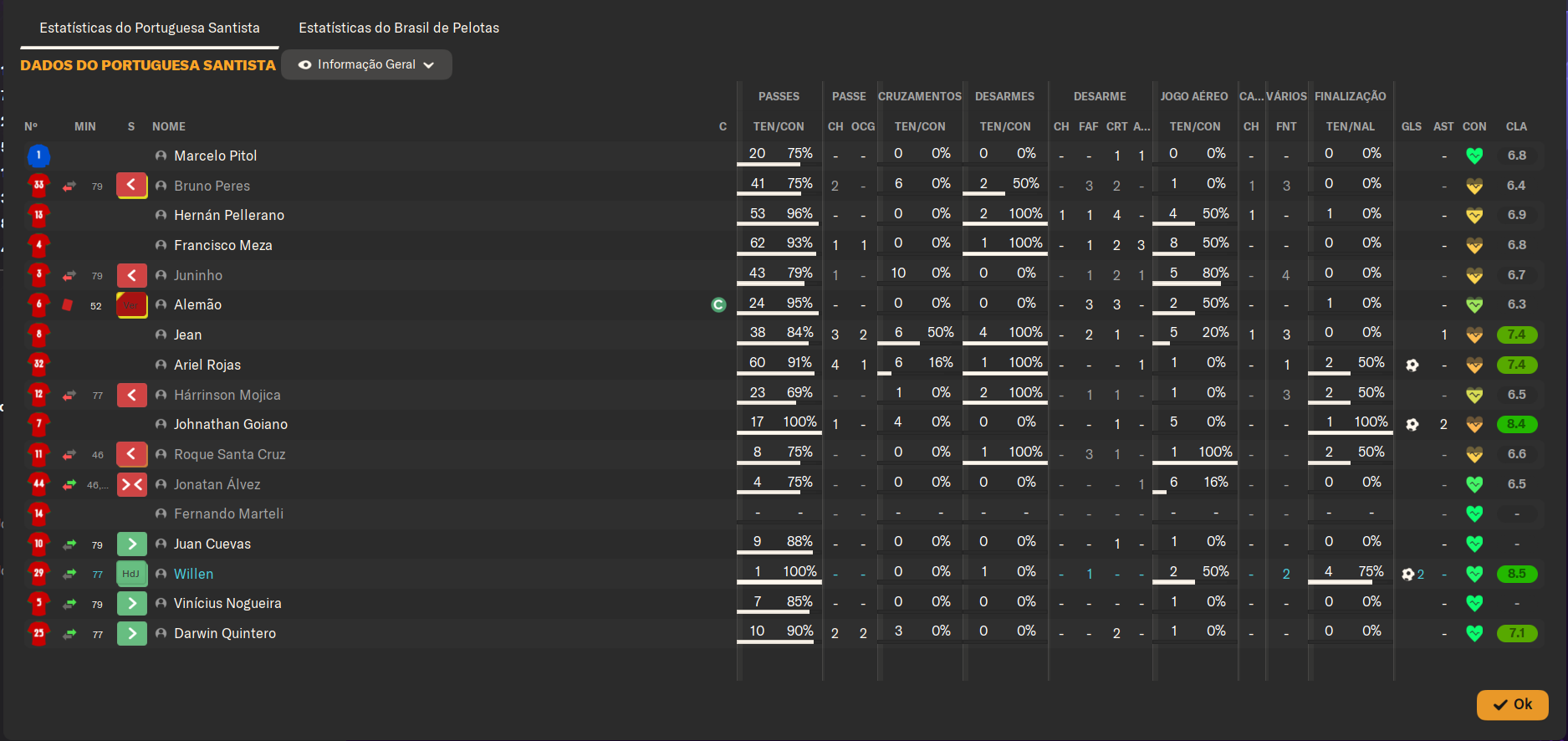Click the goal ball icon for Johnathan Goiano
Screen dimensions: 1568x741
pos(1412,424)
